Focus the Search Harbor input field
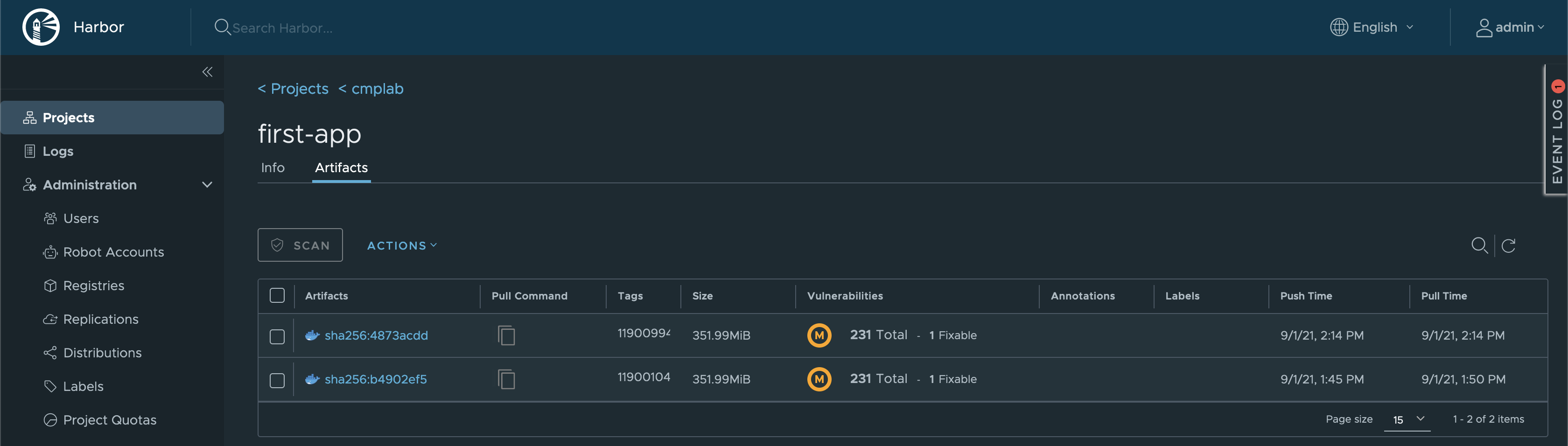Viewport: 1568px width, 446px height. pos(282,28)
